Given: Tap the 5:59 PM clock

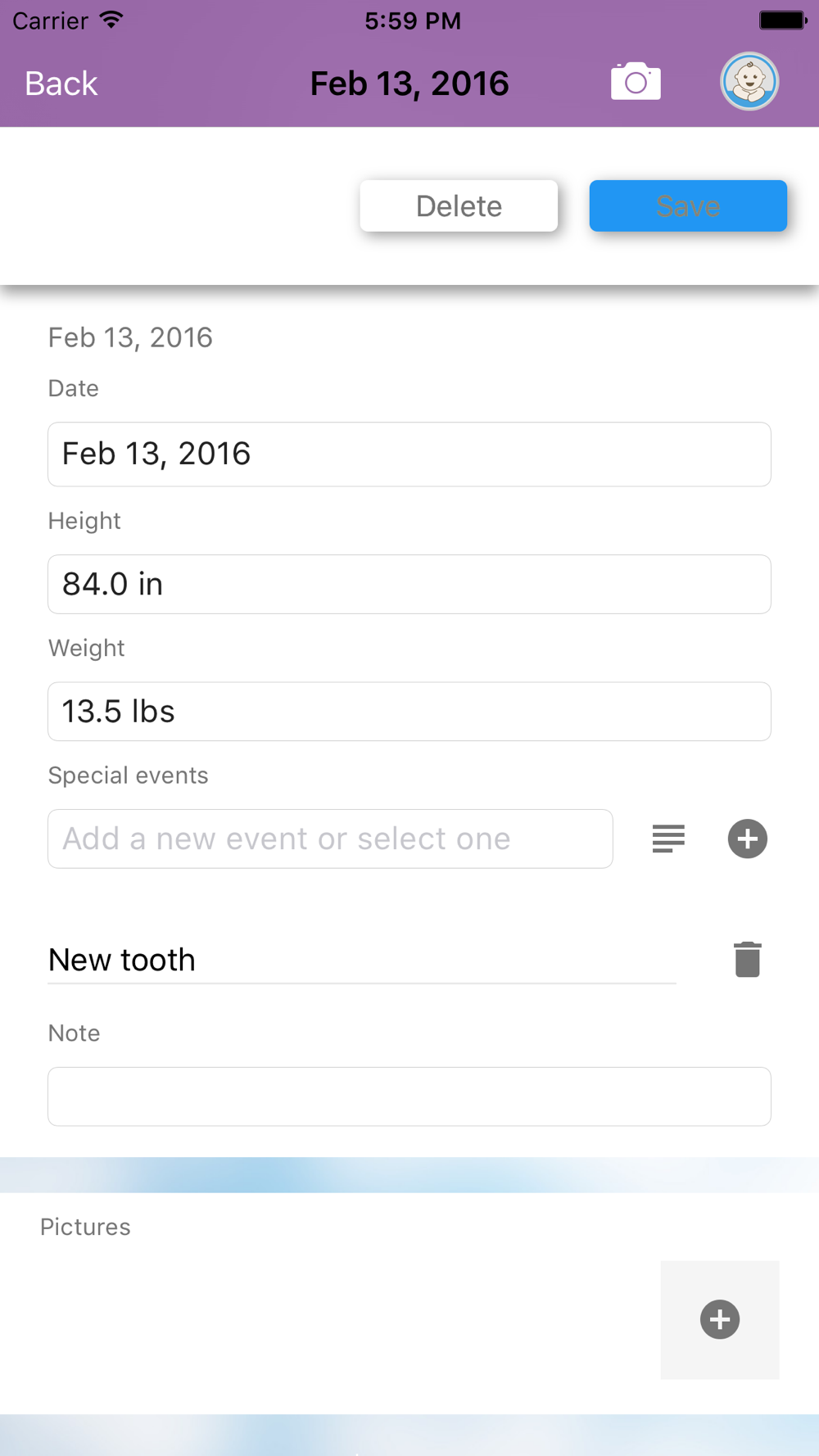Looking at the screenshot, I should [x=413, y=20].
